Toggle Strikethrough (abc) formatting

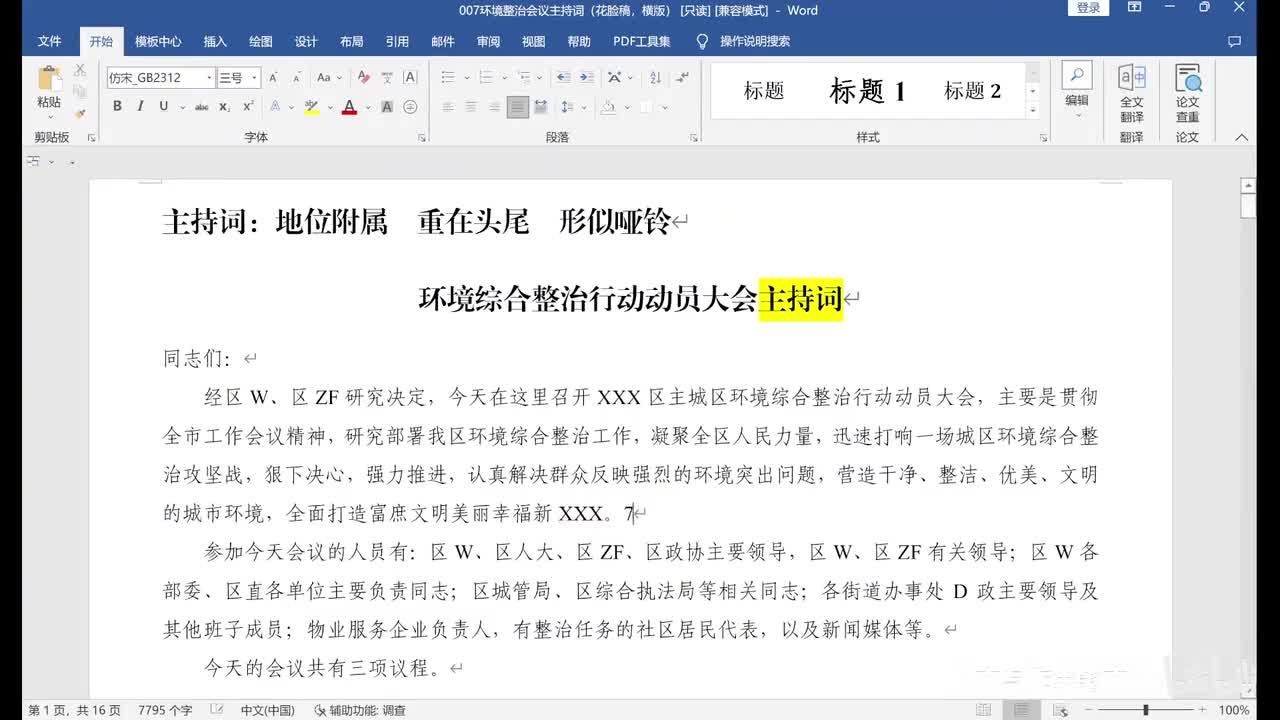coord(202,107)
